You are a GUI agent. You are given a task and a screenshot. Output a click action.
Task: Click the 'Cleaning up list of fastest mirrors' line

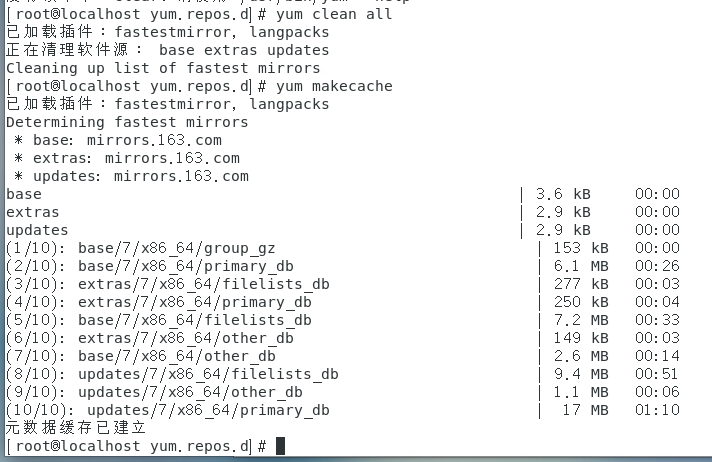coord(163,68)
